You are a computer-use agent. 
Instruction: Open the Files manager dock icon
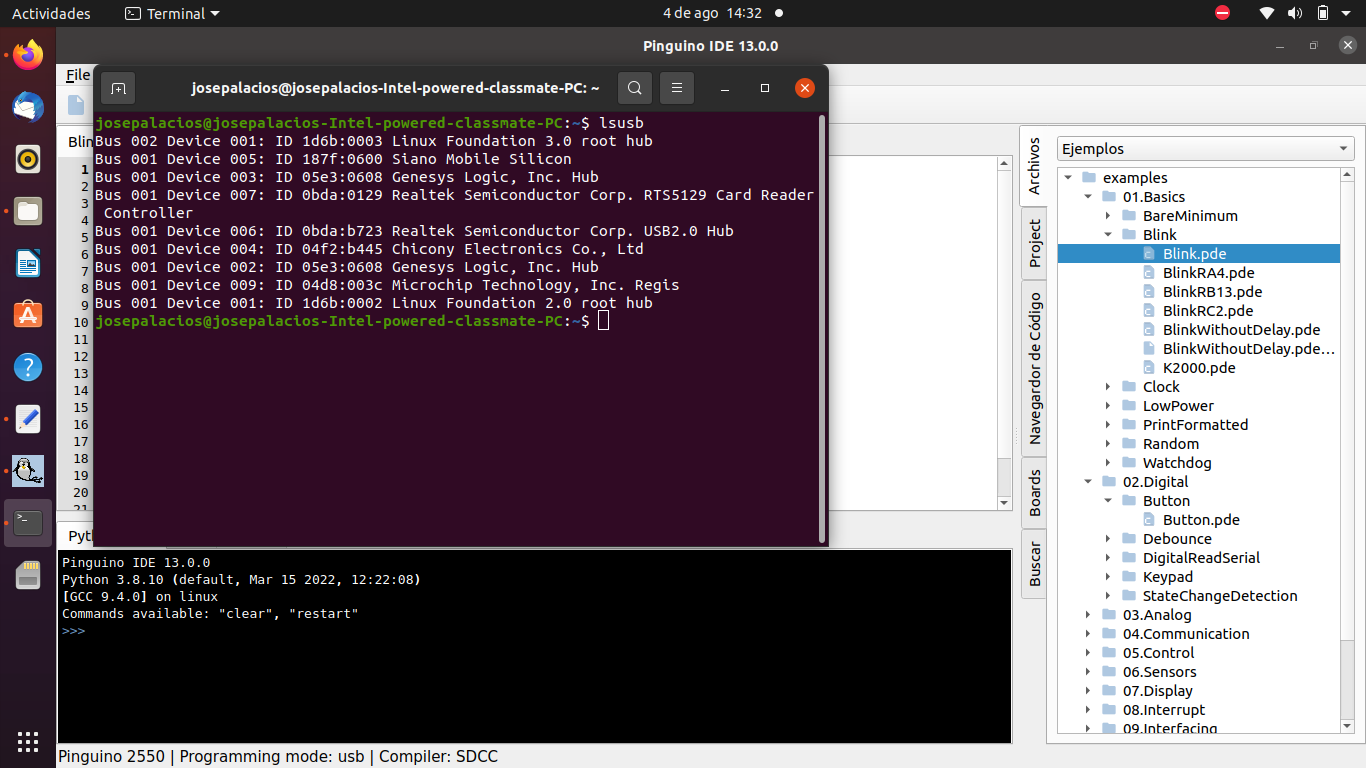click(28, 211)
